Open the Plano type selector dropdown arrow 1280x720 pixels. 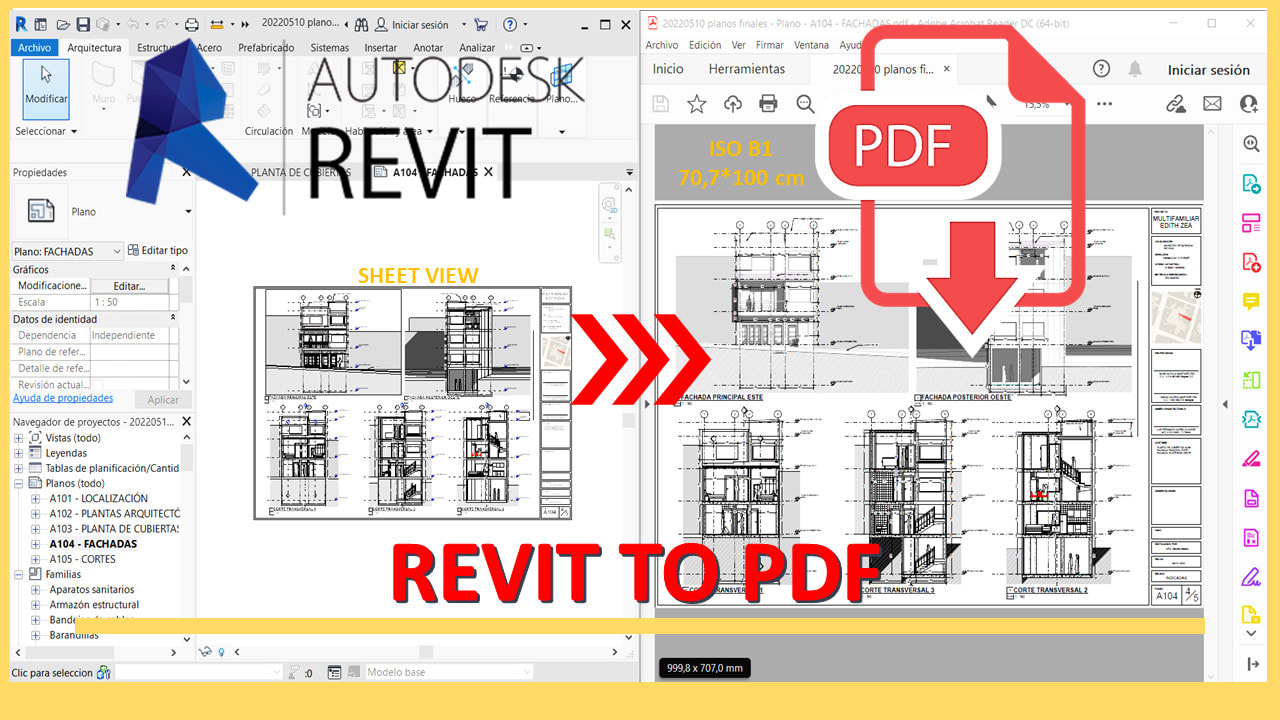(x=187, y=212)
